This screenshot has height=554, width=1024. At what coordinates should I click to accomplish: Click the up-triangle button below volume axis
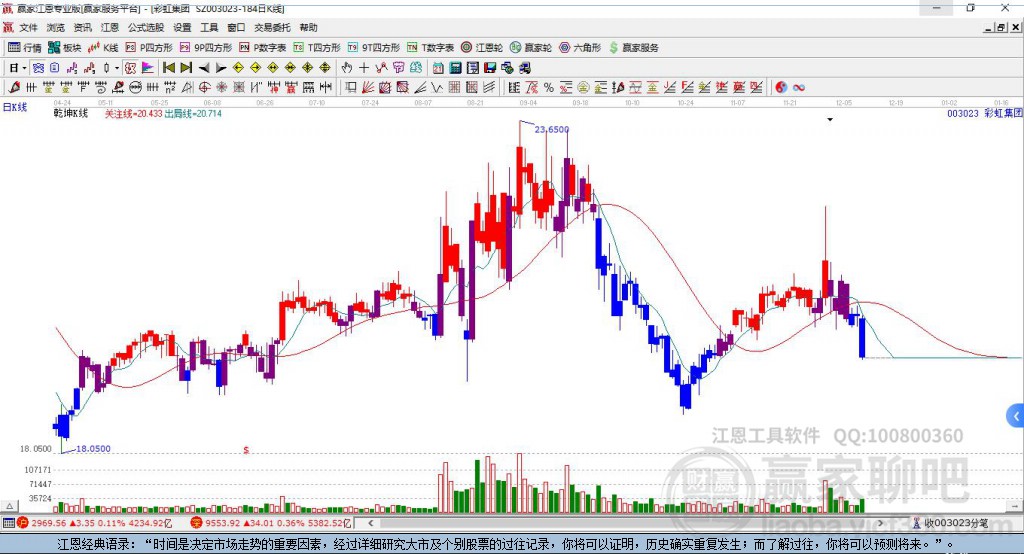pos(9,506)
